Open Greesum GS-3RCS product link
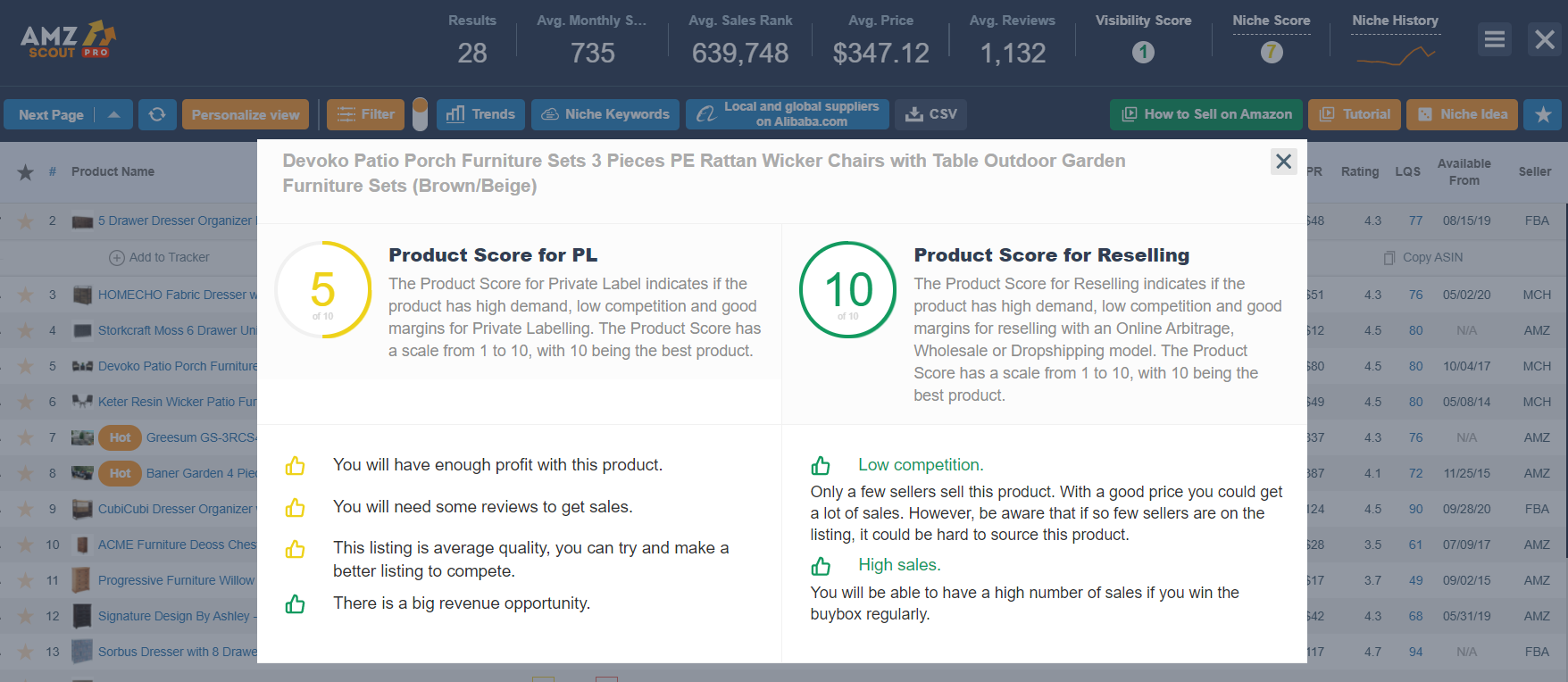 tap(201, 437)
